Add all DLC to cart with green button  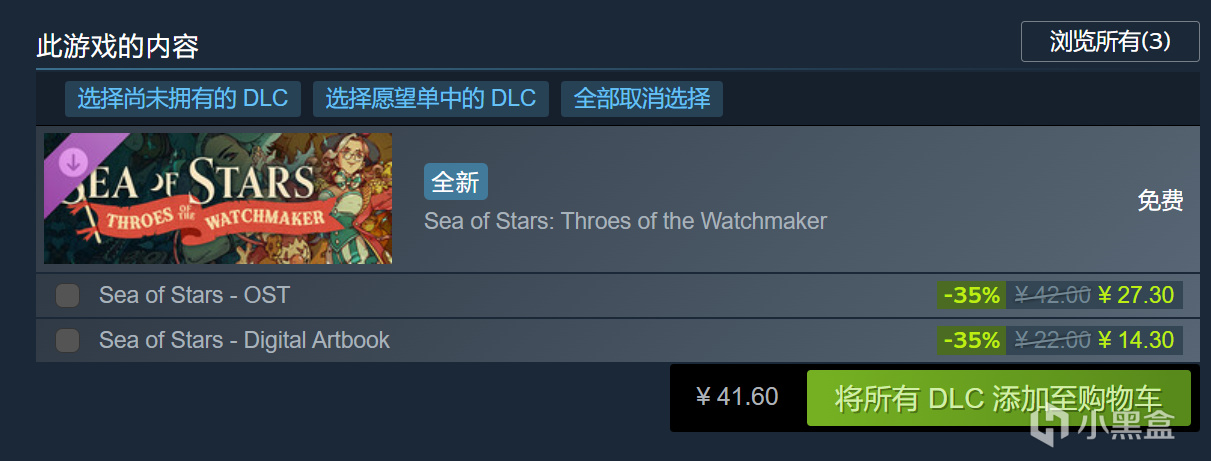click(x=998, y=398)
